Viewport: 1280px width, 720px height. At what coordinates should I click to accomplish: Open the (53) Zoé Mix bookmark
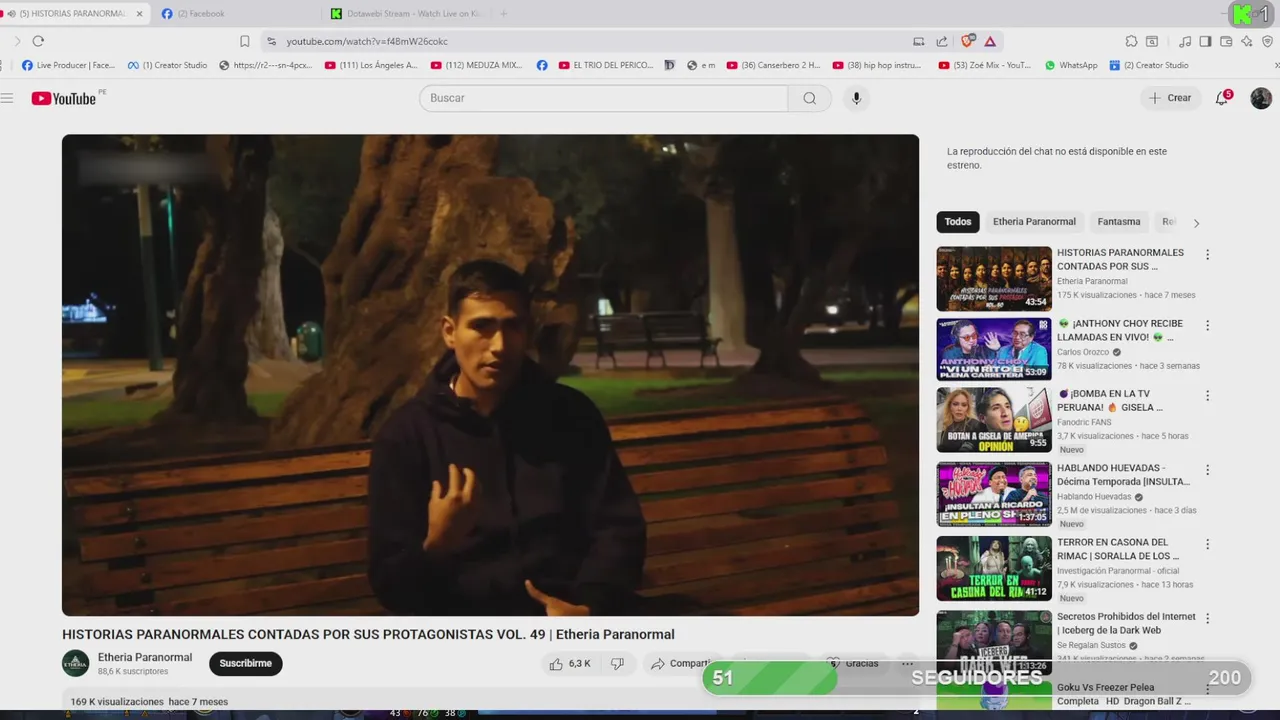tap(985, 65)
